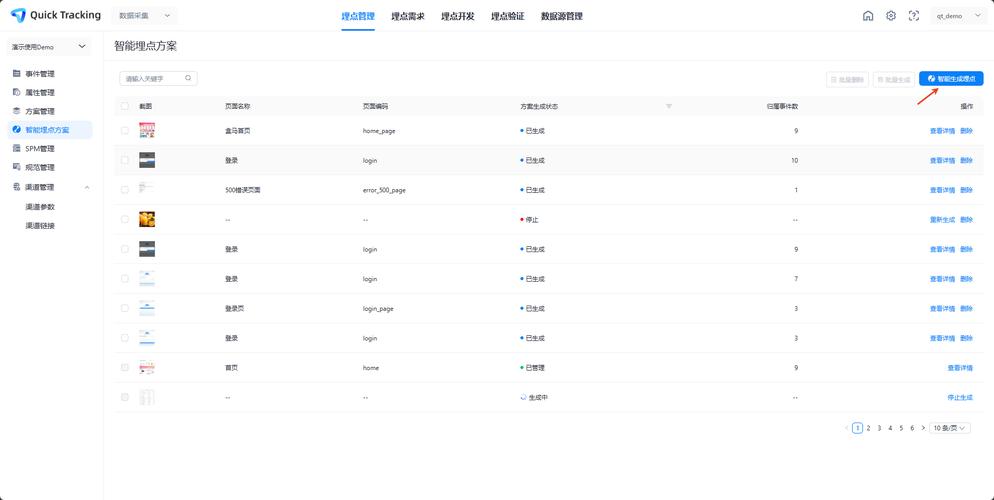Click the home icon in top bar
Viewport: 994px width, 500px height.
[868, 16]
